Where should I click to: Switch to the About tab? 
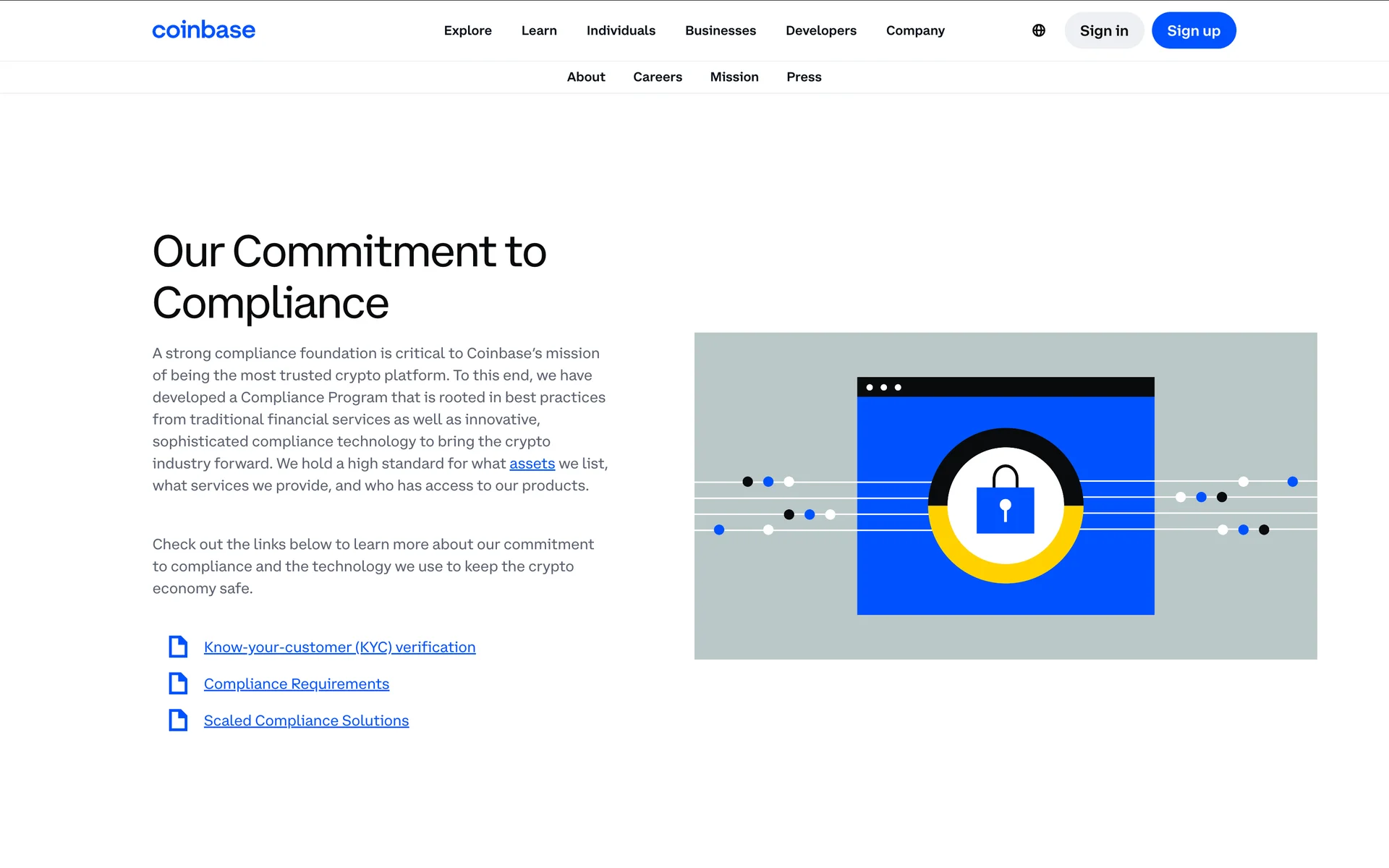click(586, 77)
